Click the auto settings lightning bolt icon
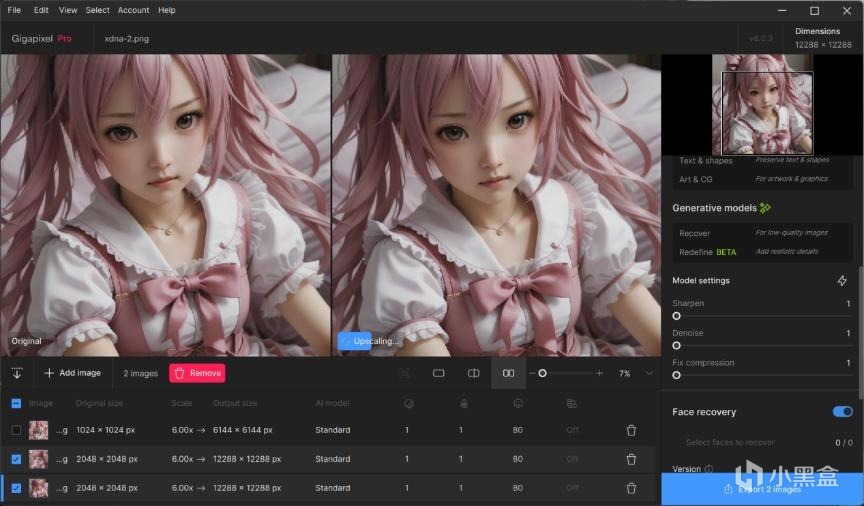This screenshot has width=864, height=506. 842,281
